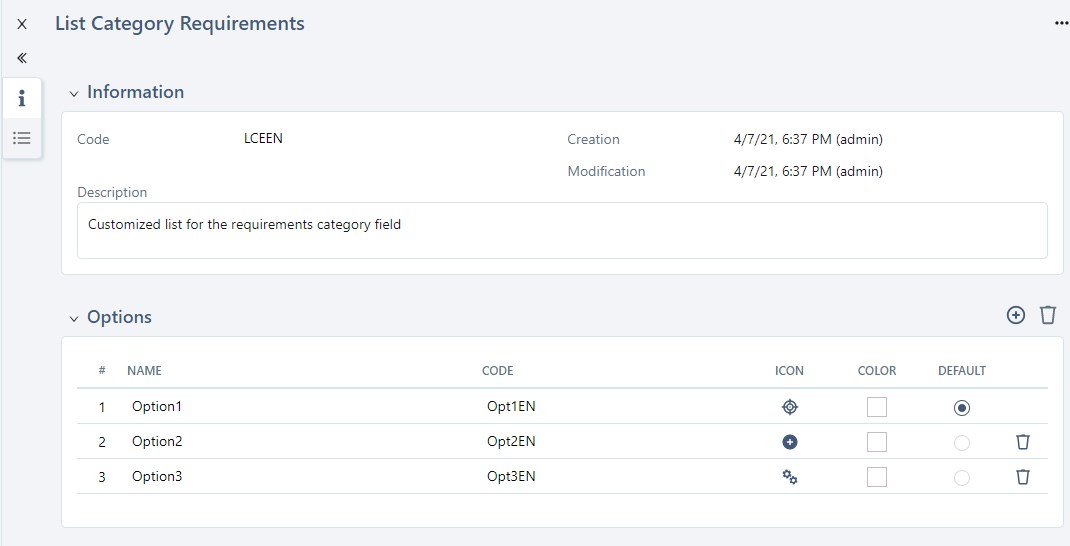
Task: Switch to the information tab in sidebar
Action: tap(22, 98)
